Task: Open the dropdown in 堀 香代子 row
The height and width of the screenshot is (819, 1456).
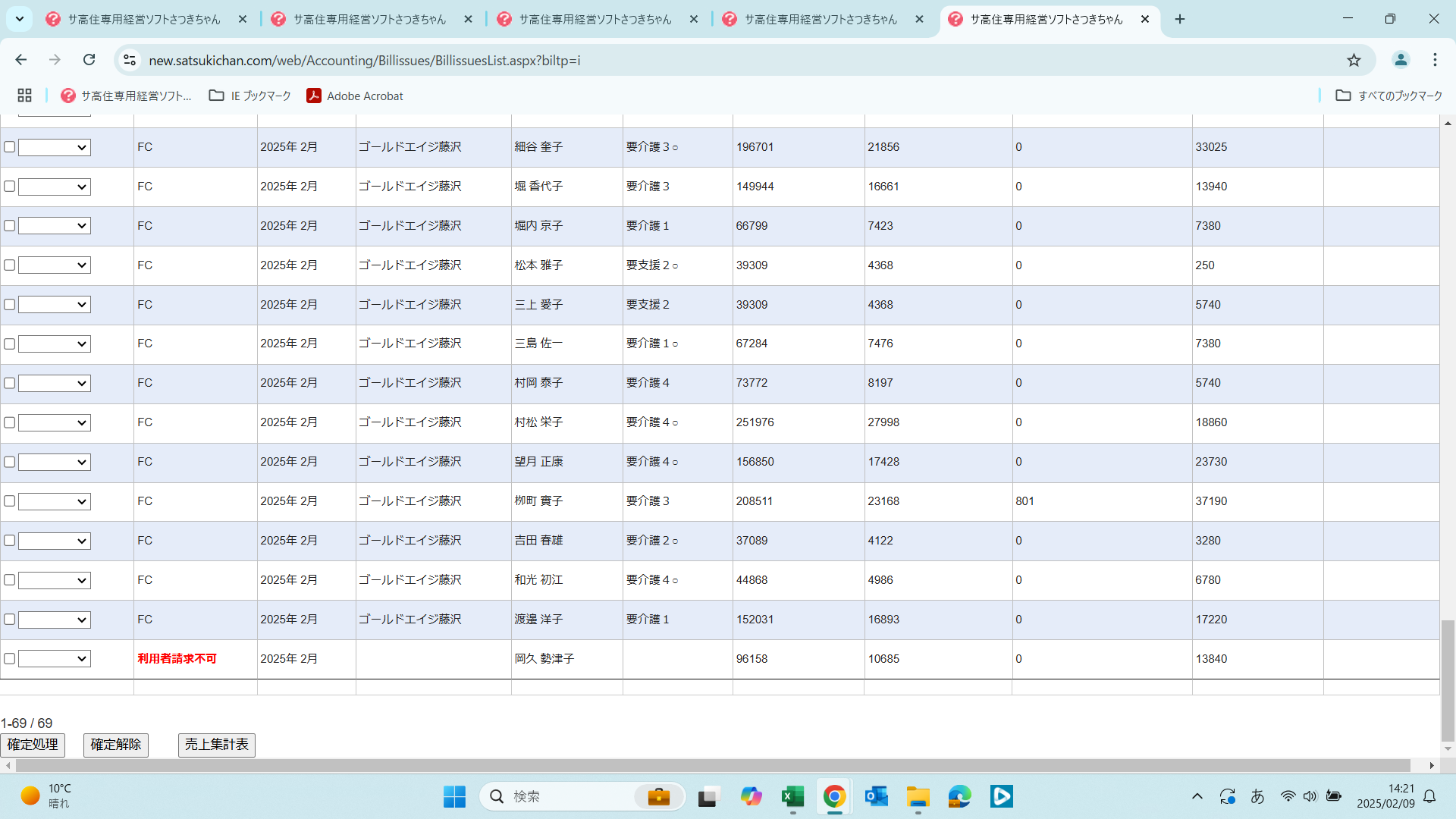Action: 55,187
